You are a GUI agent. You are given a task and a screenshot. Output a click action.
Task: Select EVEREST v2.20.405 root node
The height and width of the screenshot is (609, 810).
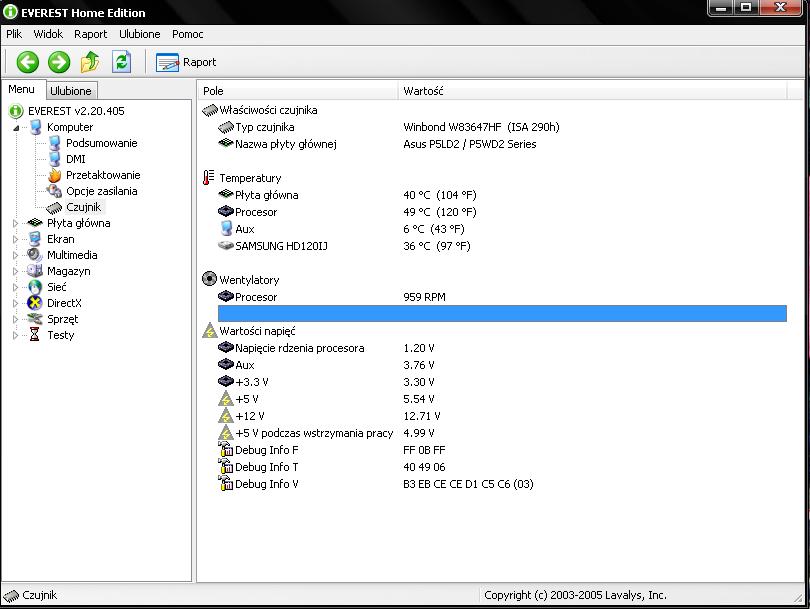click(76, 111)
